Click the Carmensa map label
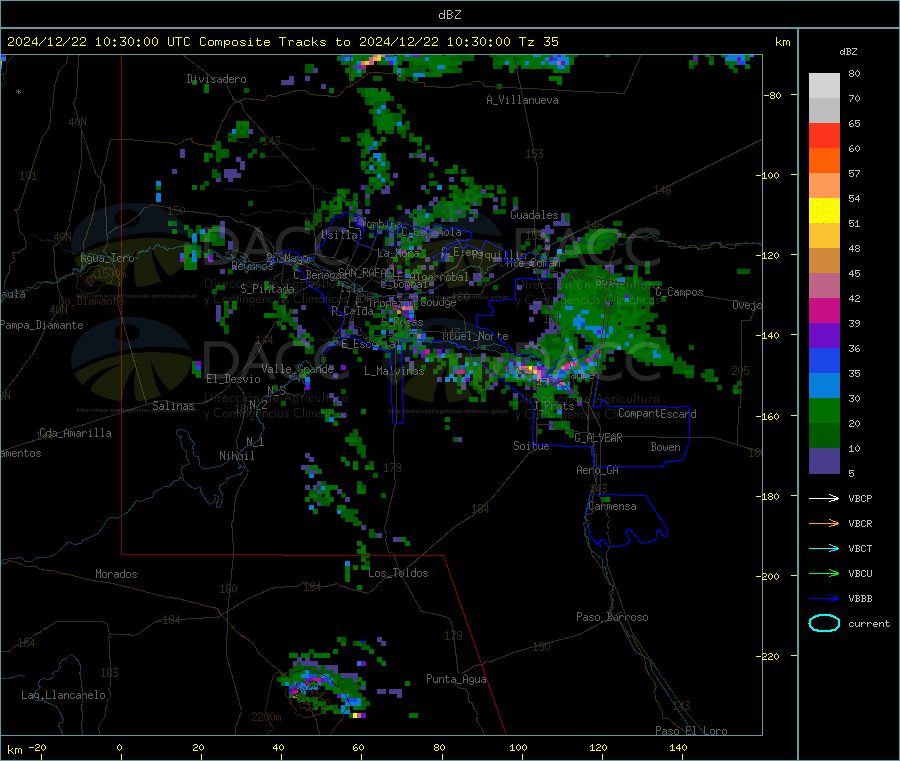 tap(612, 506)
